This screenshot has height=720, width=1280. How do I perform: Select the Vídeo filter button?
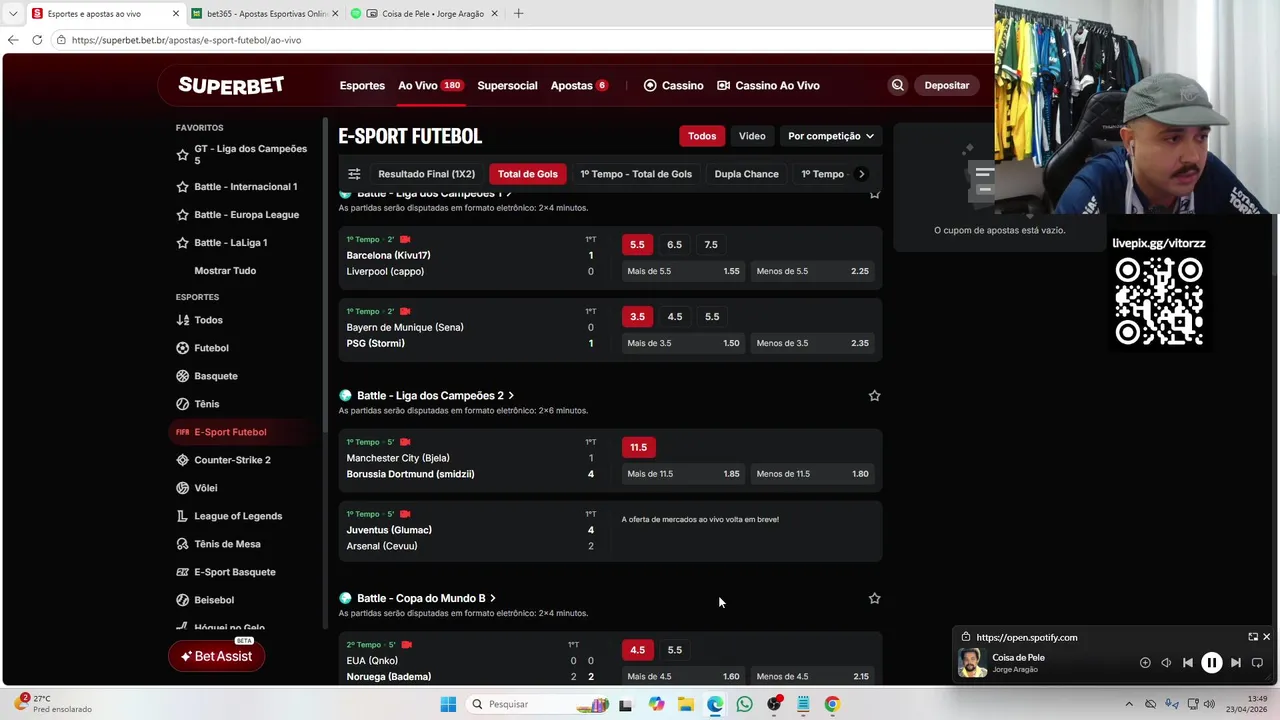click(x=752, y=136)
